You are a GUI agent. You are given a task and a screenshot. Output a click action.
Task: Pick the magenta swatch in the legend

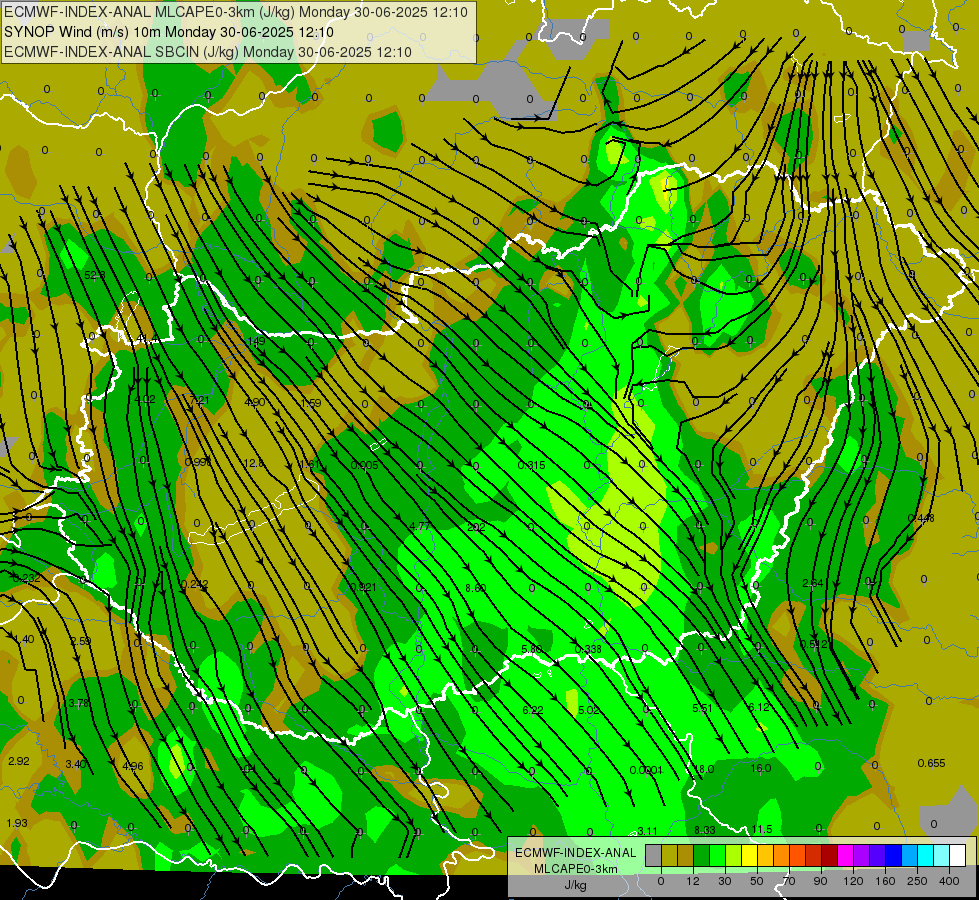pyautogui.click(x=845, y=855)
